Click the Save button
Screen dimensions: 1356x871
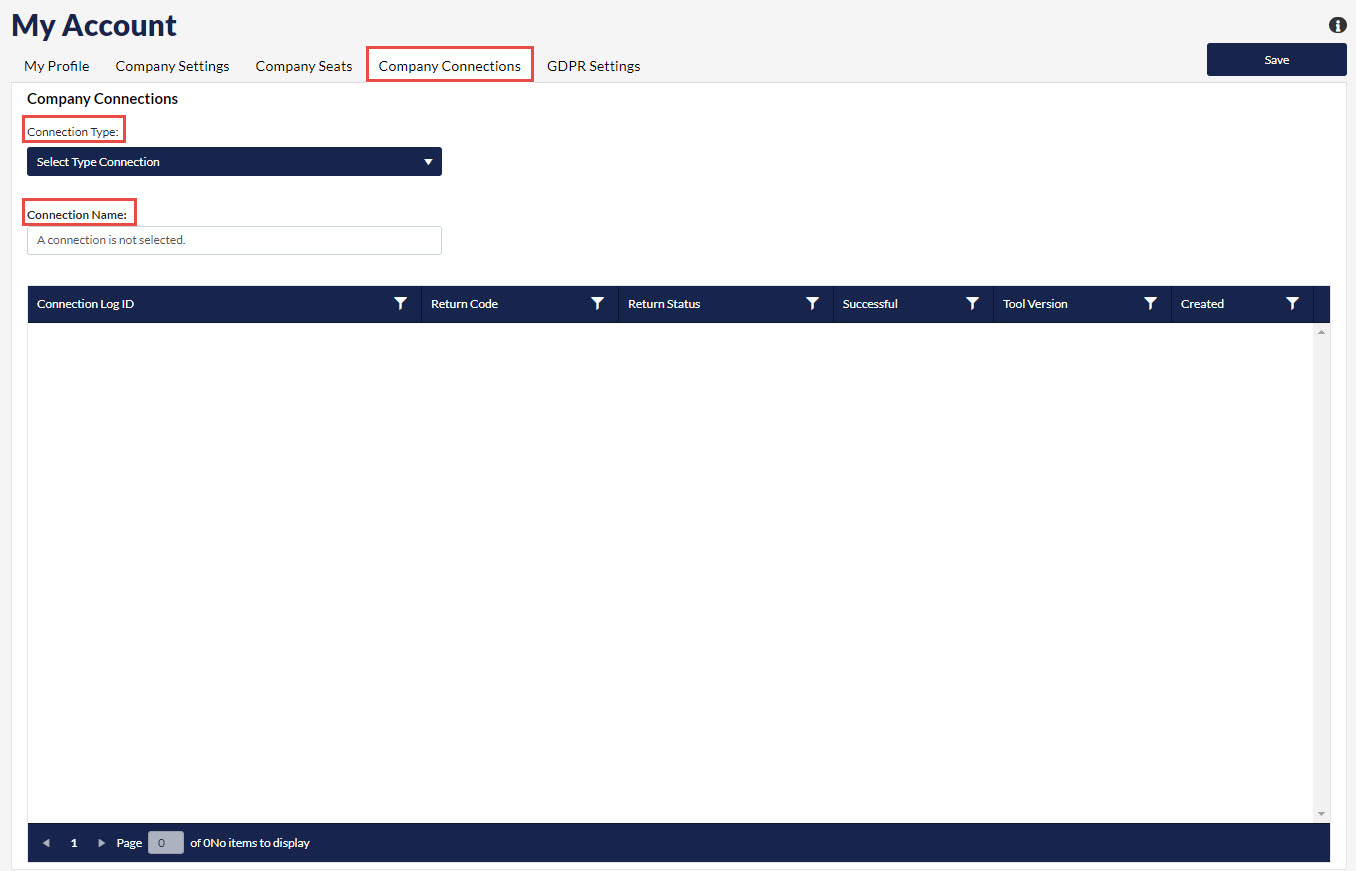pos(1276,60)
